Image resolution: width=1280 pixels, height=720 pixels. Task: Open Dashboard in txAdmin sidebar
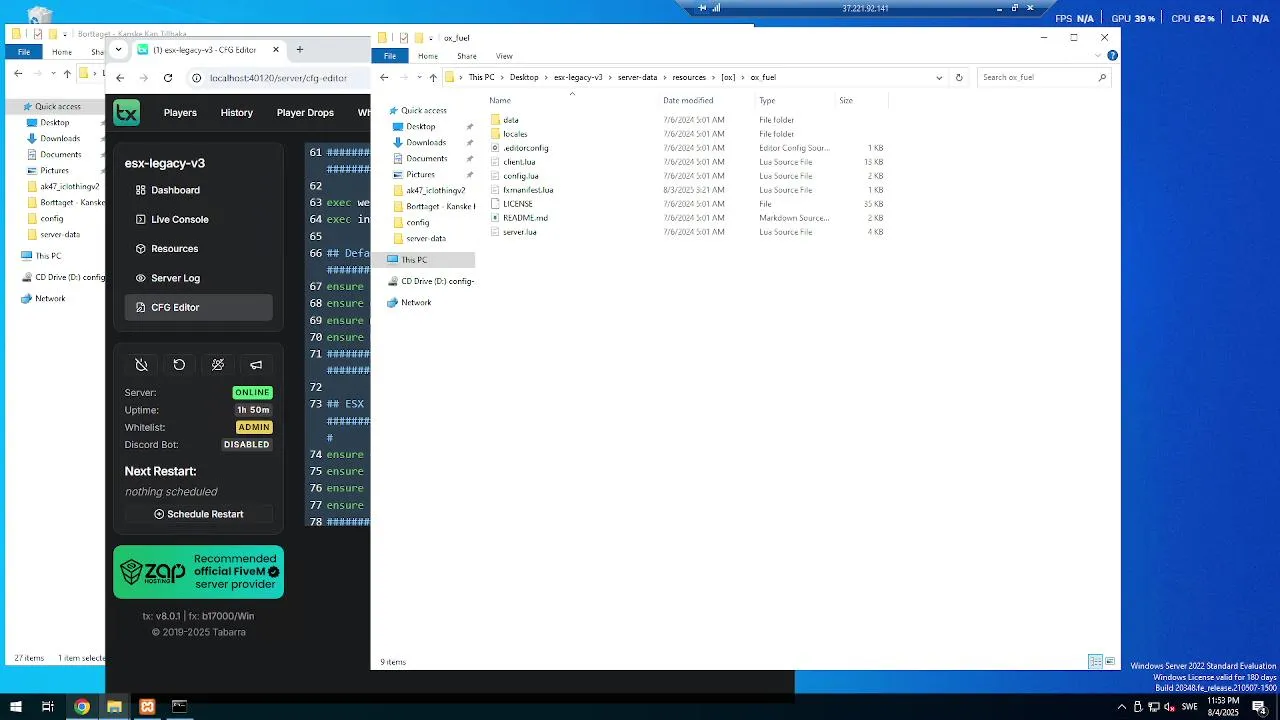(198, 190)
